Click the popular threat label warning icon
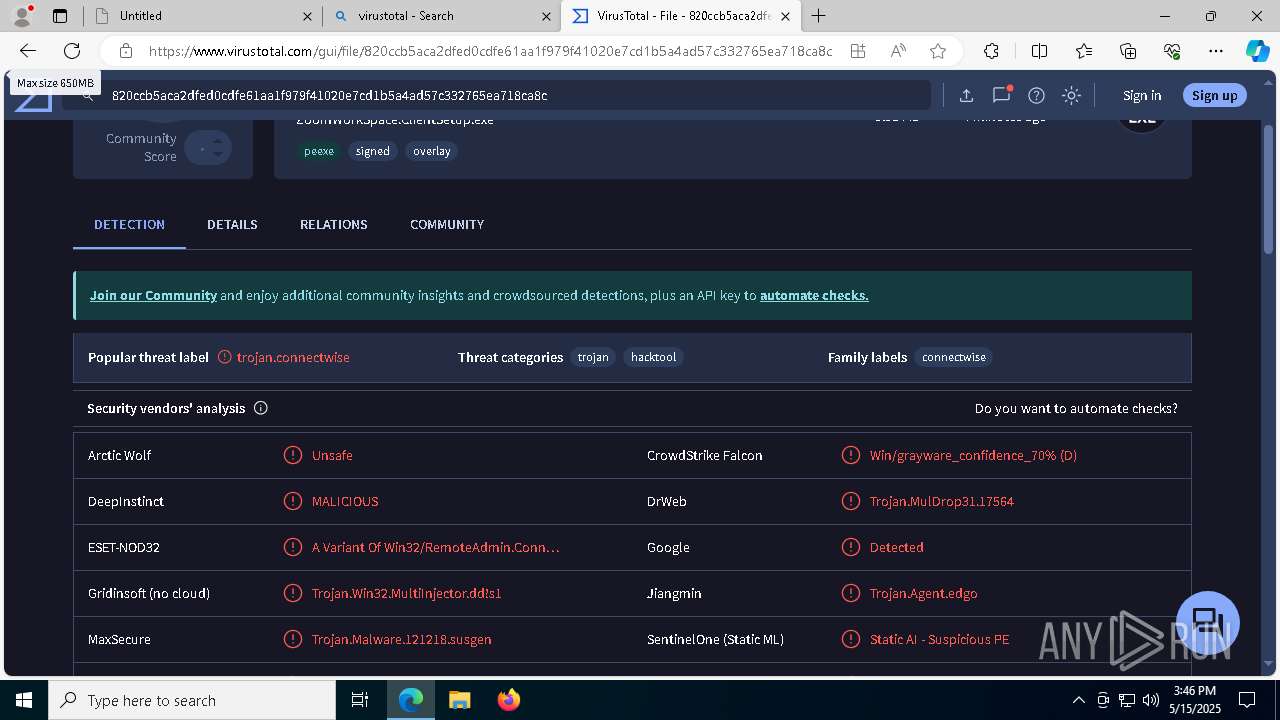Image resolution: width=1280 pixels, height=720 pixels. coord(225,357)
